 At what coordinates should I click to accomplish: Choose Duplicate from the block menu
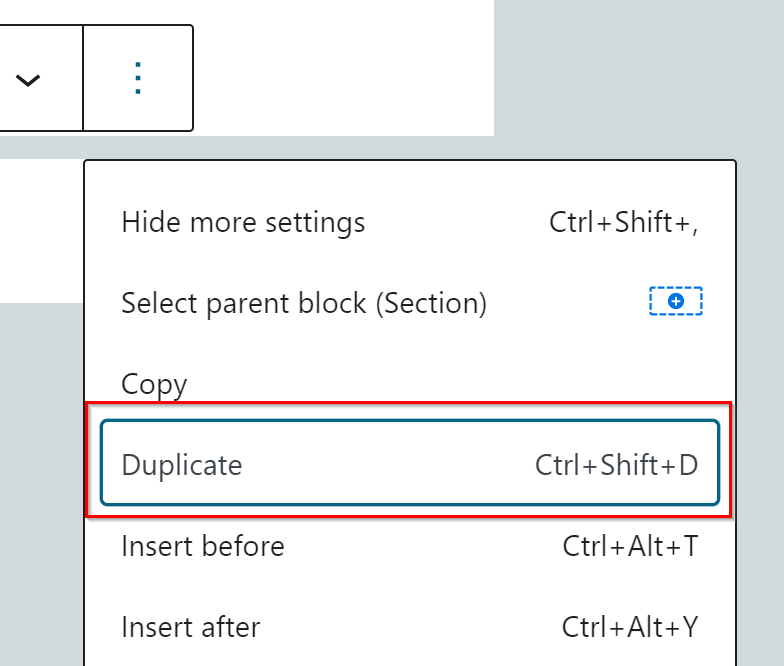(x=182, y=465)
